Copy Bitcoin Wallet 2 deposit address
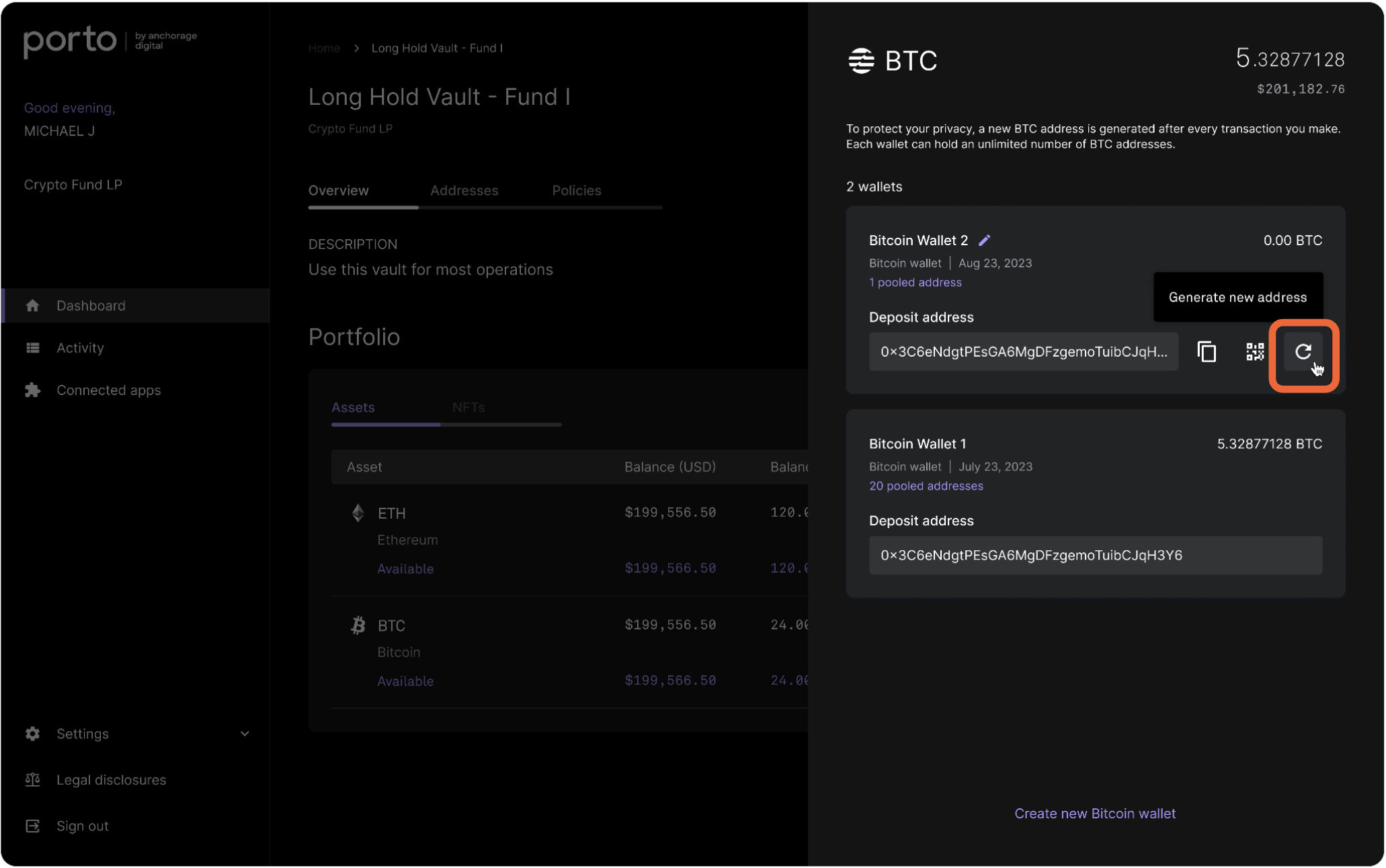 pyautogui.click(x=1207, y=351)
